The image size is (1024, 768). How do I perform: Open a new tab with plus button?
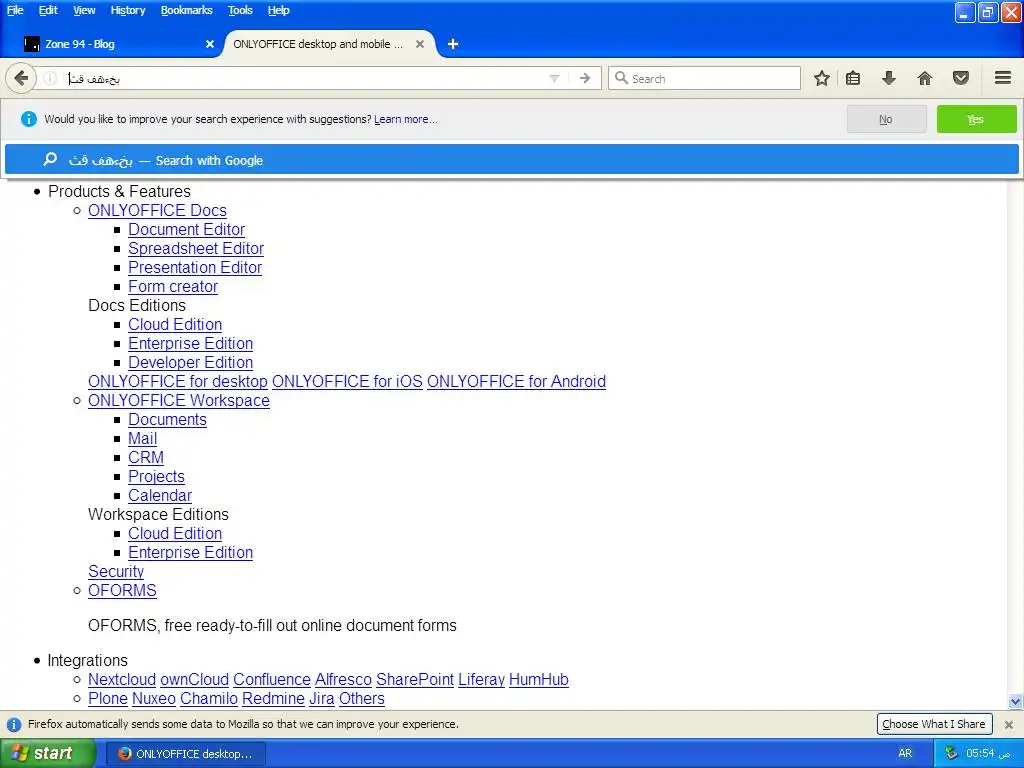pos(453,44)
